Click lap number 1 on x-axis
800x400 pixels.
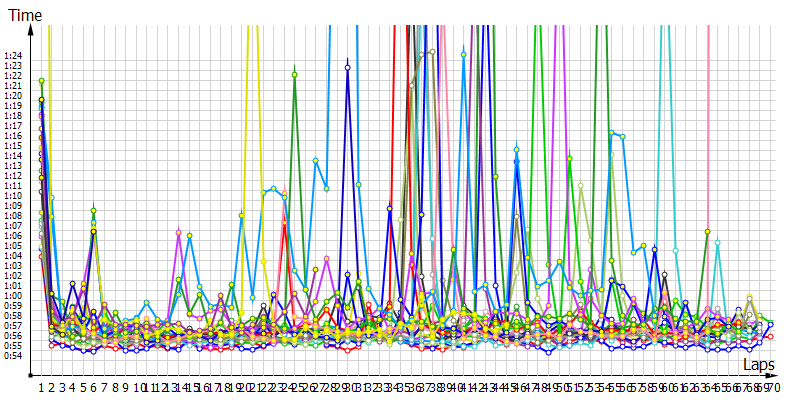pyautogui.click(x=41, y=385)
